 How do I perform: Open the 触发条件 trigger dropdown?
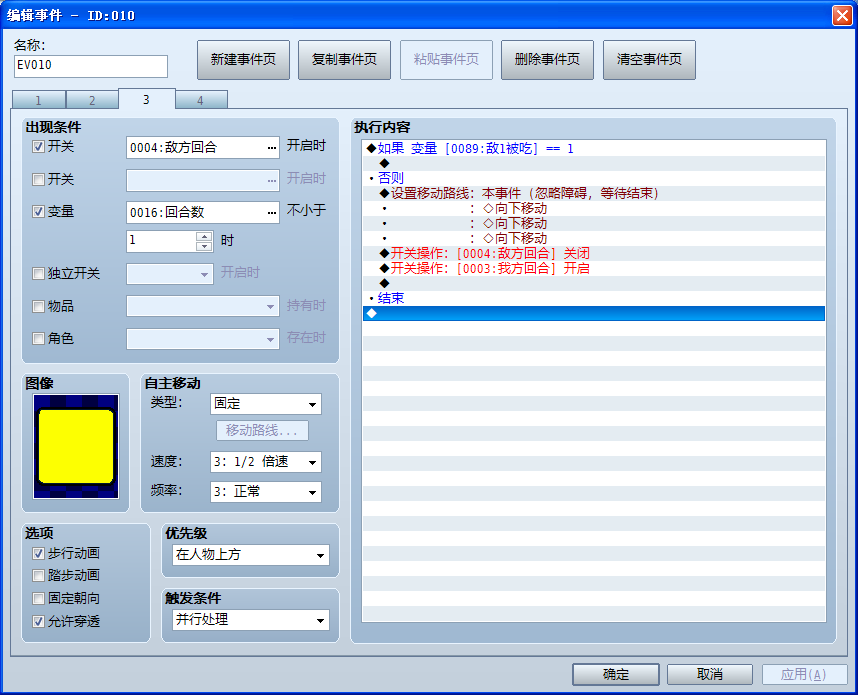[x=251, y=620]
